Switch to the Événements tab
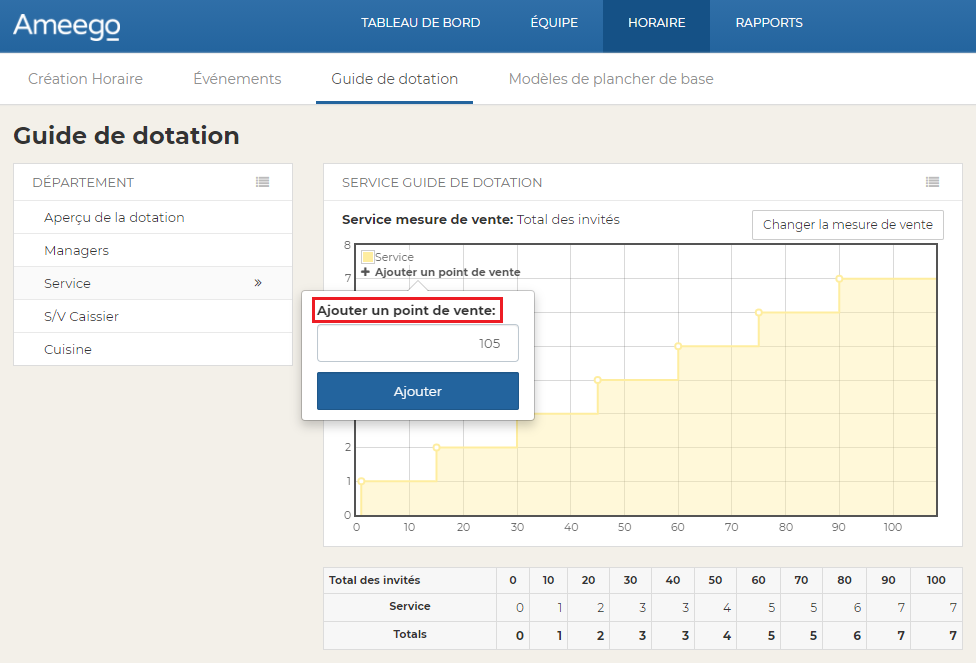 237,79
